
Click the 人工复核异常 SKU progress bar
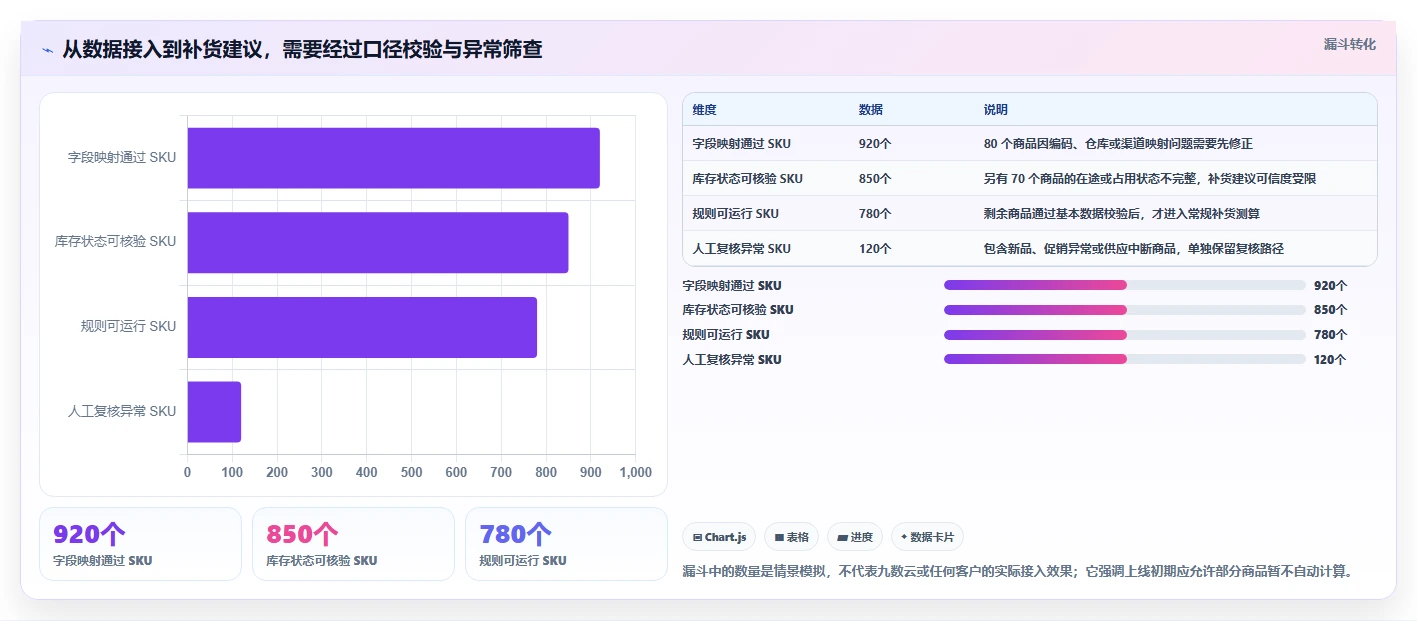1125,359
